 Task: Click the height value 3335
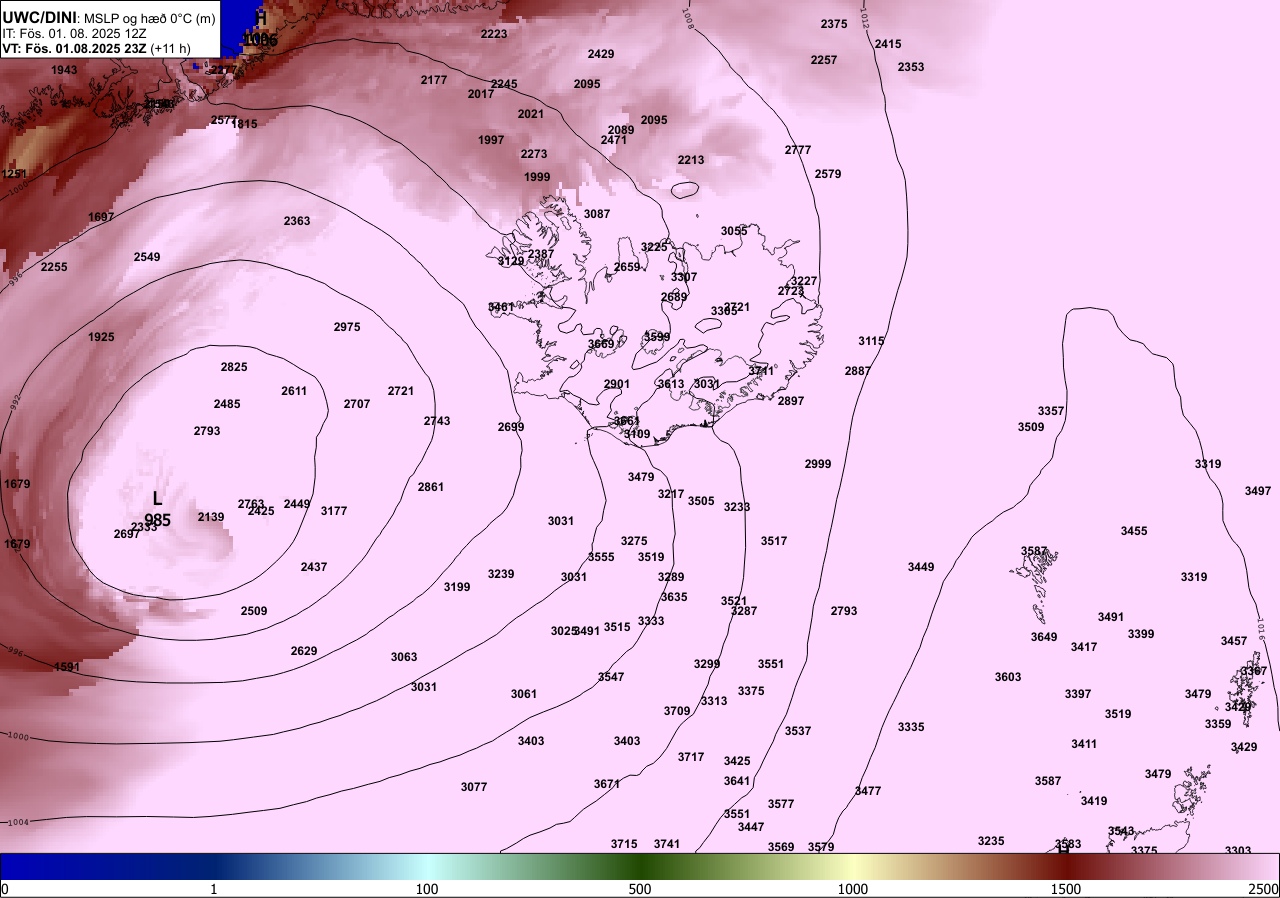911,727
